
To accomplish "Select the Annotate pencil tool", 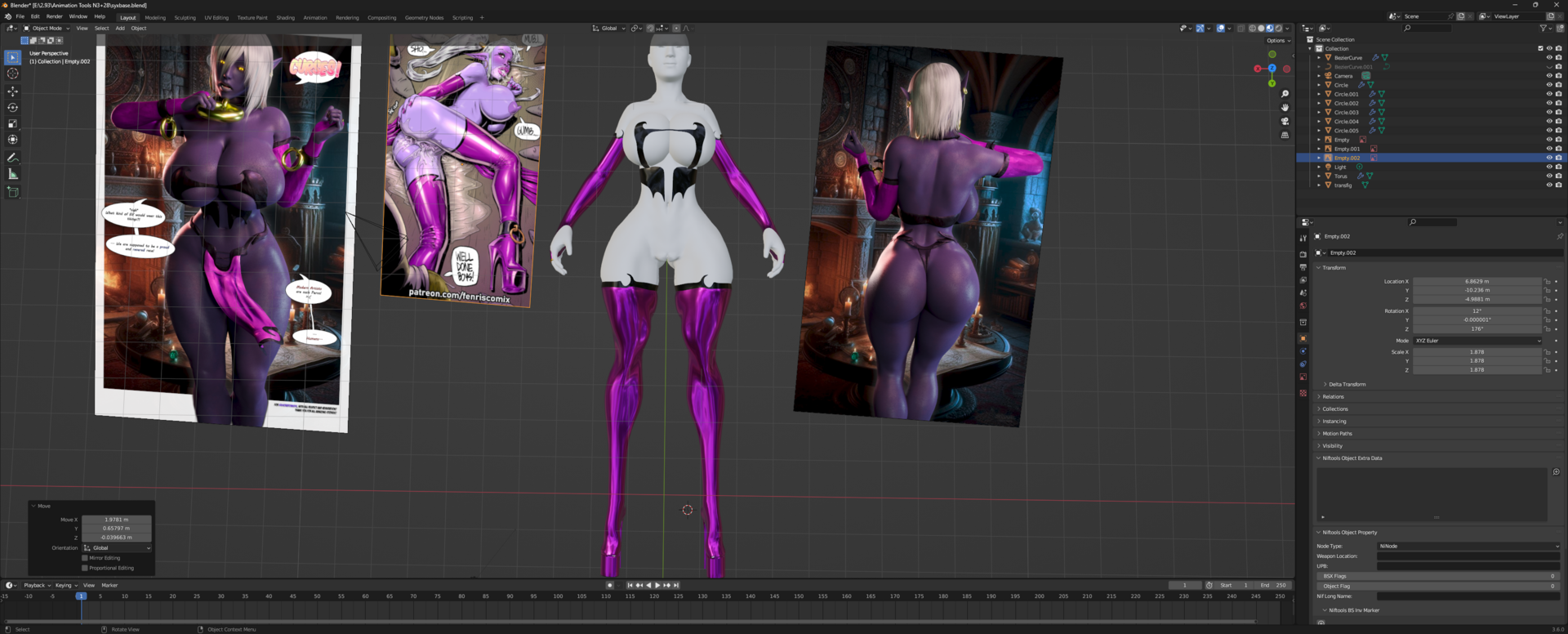I will click(x=13, y=158).
